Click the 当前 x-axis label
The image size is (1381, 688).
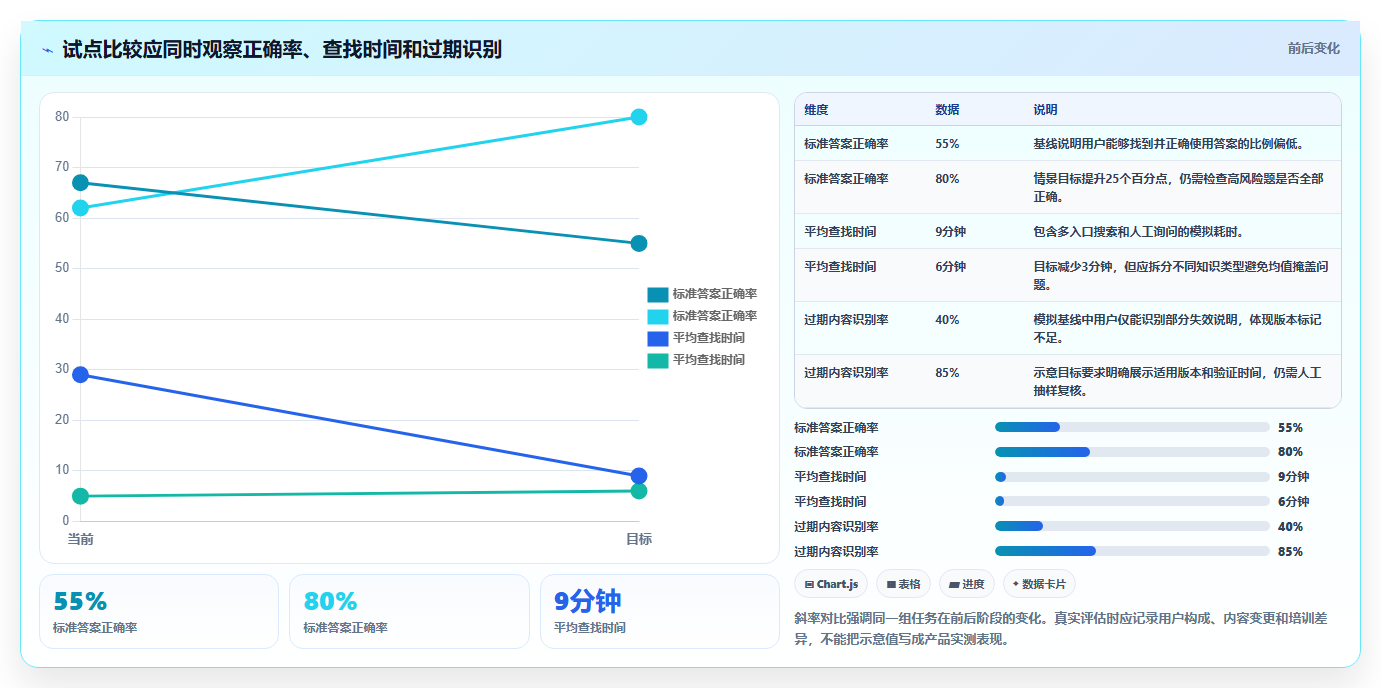point(81,539)
